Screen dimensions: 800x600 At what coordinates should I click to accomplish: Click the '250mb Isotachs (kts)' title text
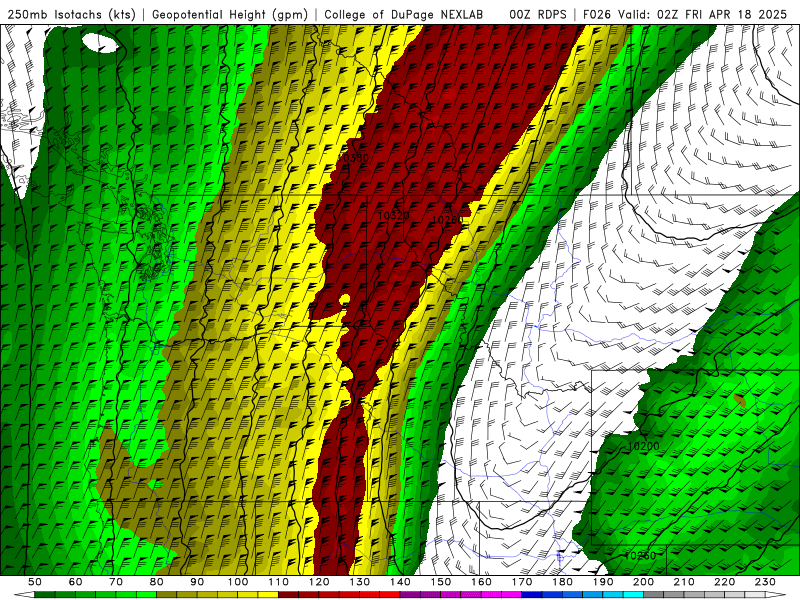pyautogui.click(x=71, y=14)
